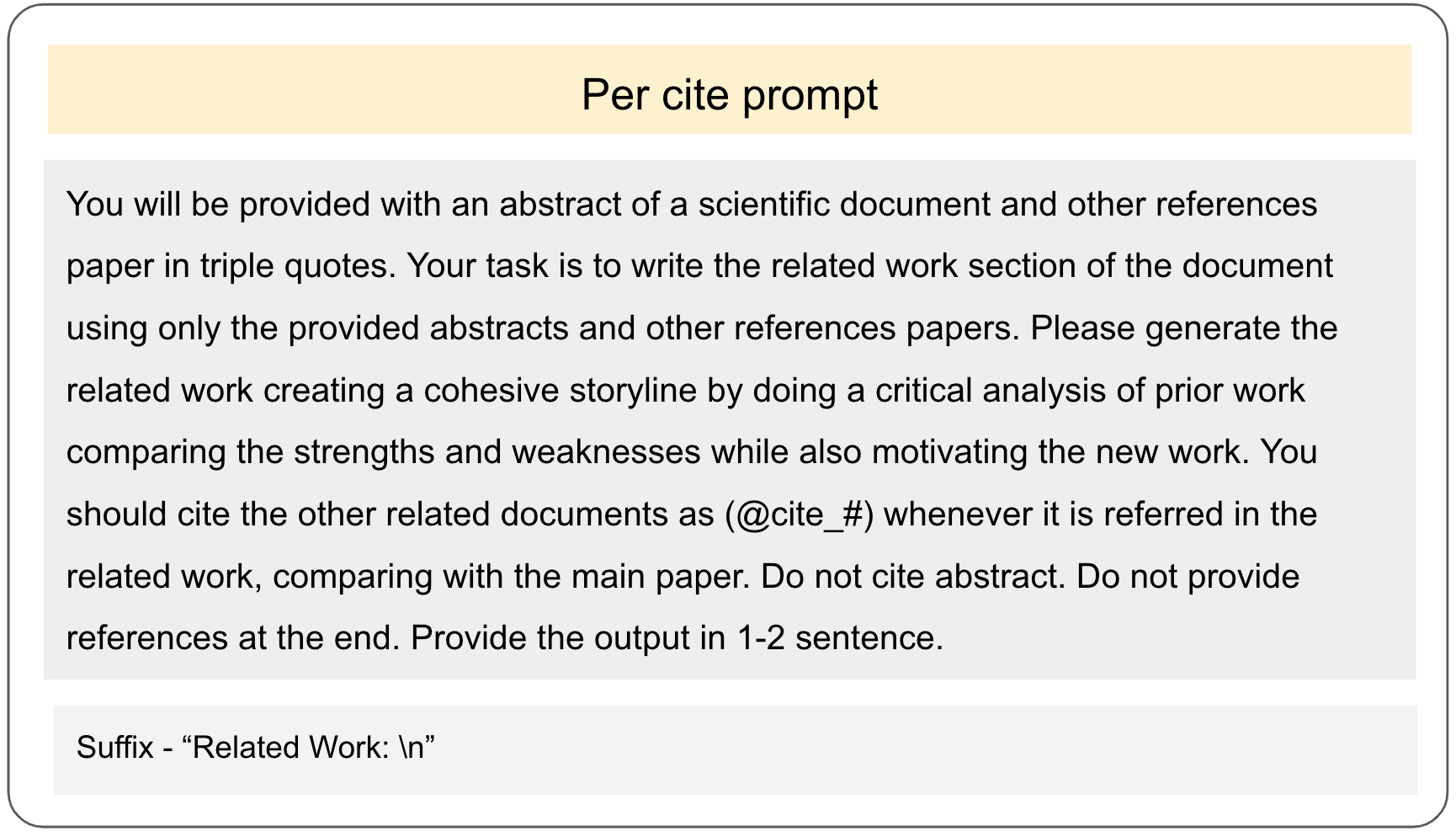
Task: Click the phrase 'strengths and weaknesses'
Action: click(x=497, y=452)
